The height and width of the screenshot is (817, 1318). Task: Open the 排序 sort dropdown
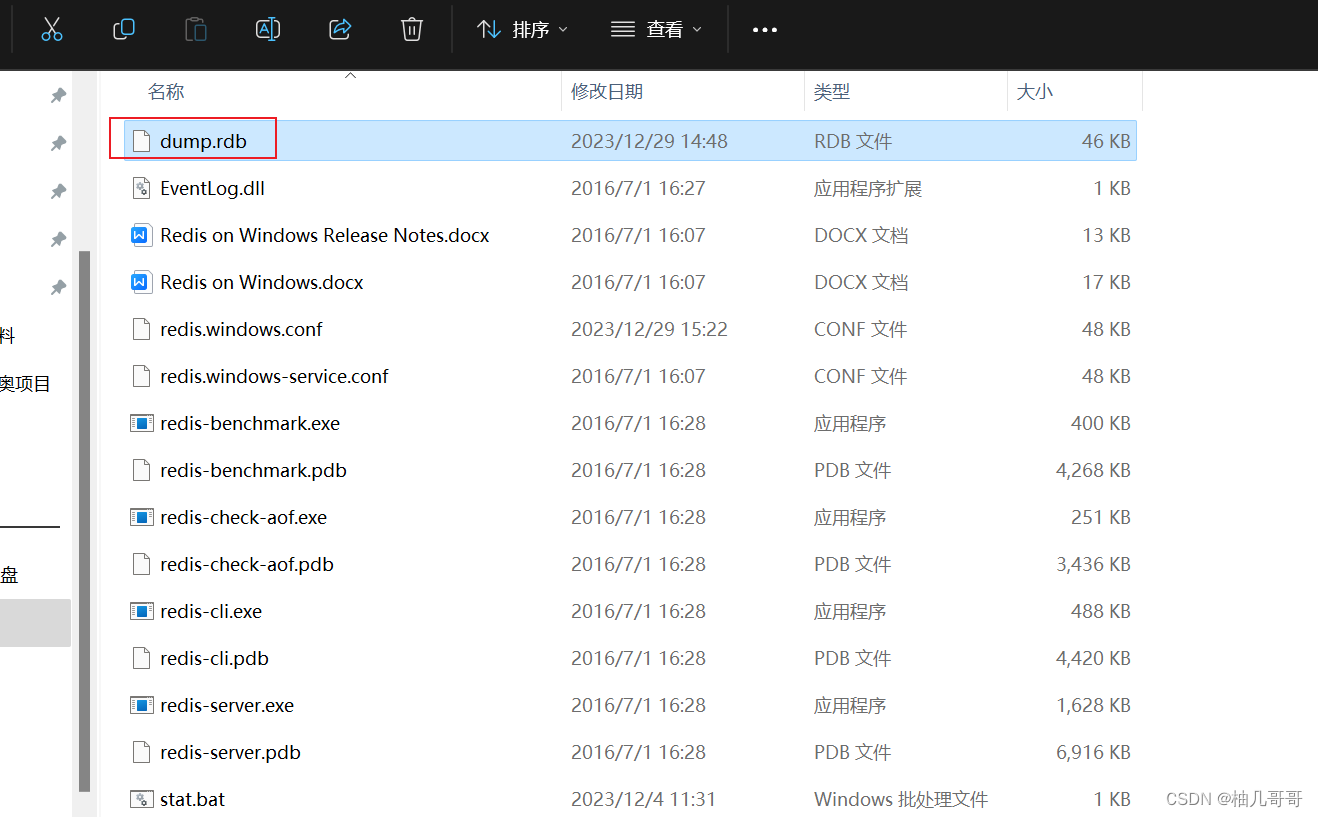(523, 30)
